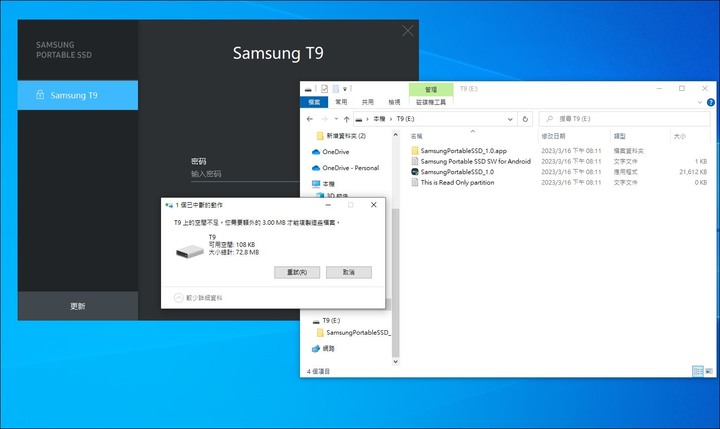This screenshot has width=720, height=429.
Task: Minimize the interrupted action dialog
Action: pos(328,205)
